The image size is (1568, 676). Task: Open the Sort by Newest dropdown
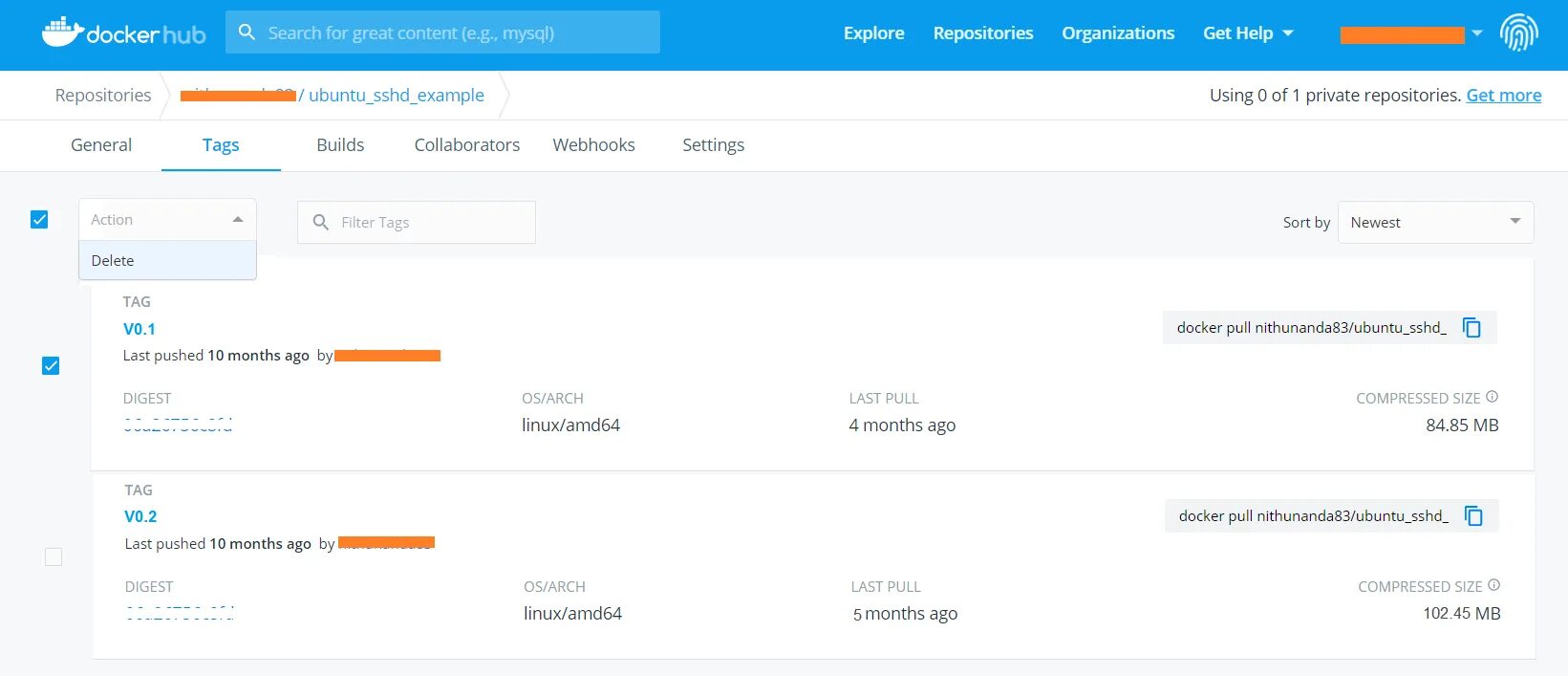coord(1435,222)
